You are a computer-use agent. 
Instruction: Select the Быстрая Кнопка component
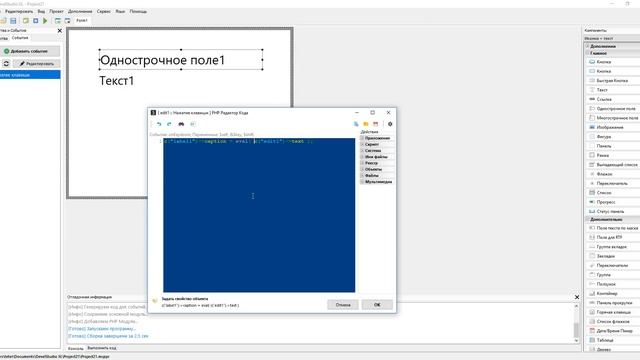coord(613,80)
